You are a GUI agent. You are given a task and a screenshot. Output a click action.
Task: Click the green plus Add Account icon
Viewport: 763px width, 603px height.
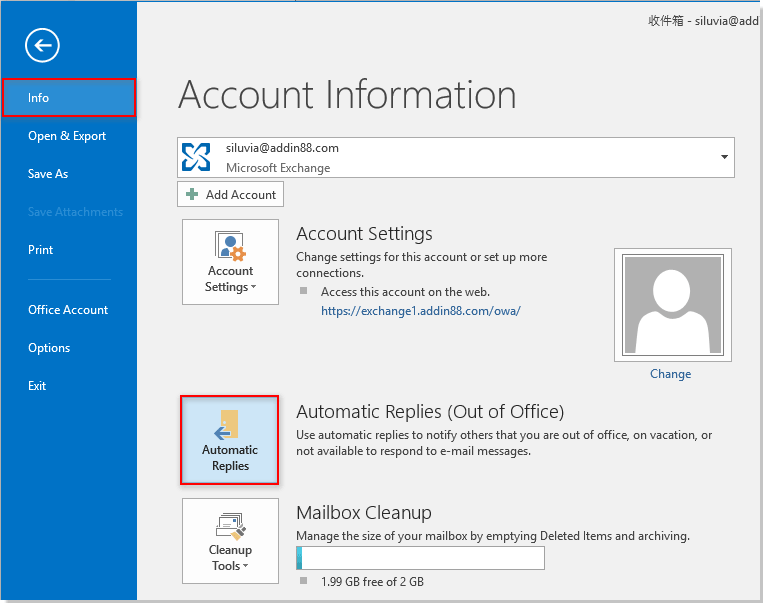click(192, 194)
